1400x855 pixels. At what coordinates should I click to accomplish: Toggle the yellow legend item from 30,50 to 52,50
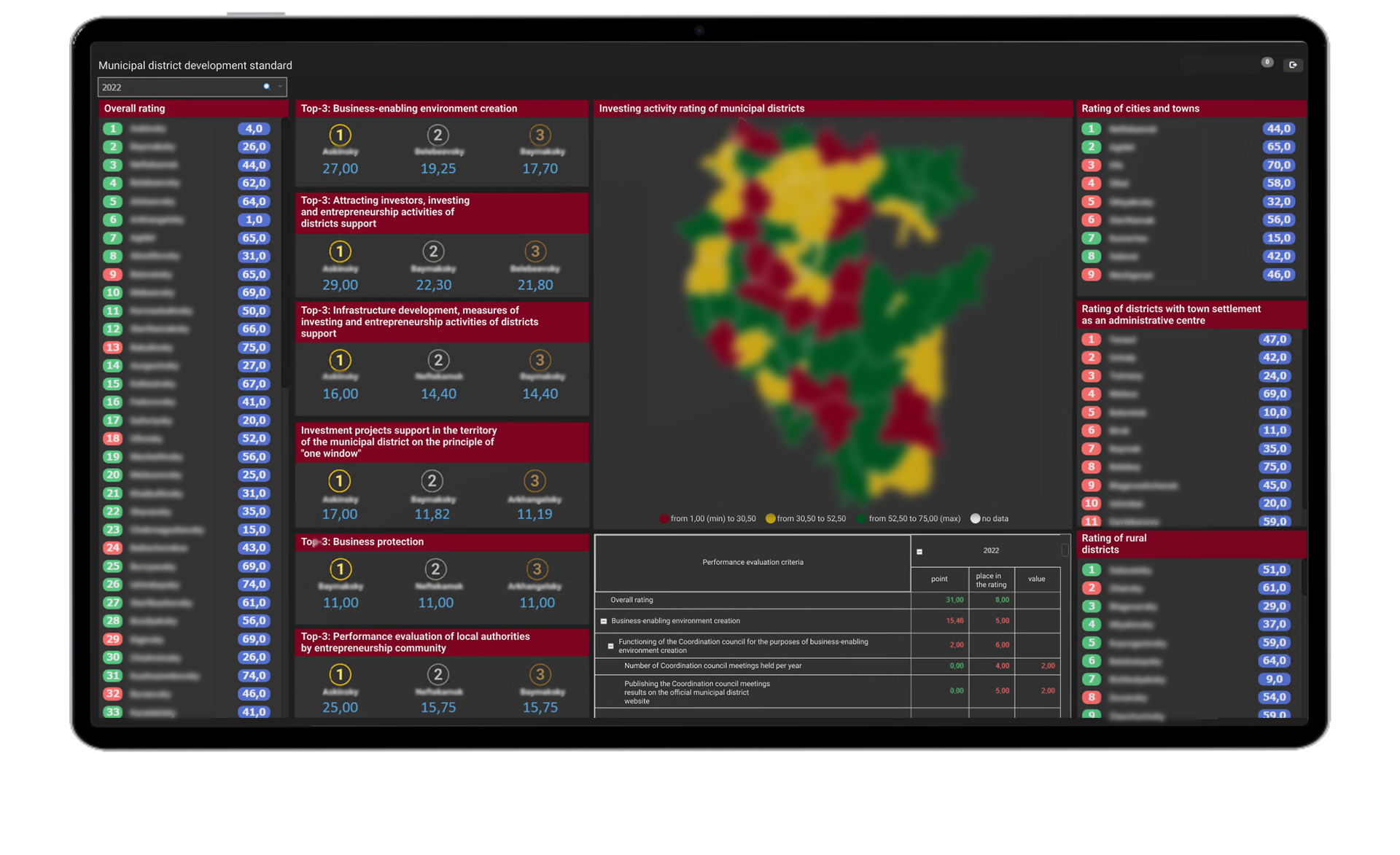770,519
